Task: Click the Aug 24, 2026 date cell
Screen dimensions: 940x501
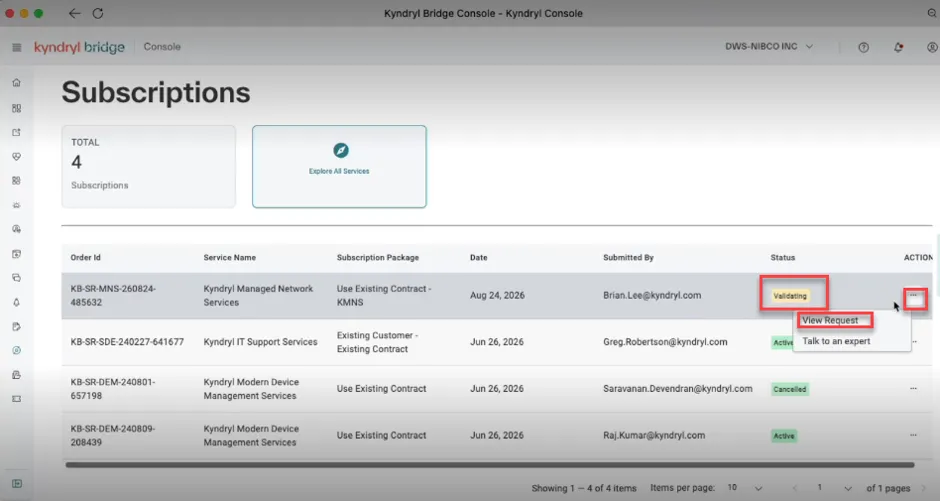Action: point(498,295)
